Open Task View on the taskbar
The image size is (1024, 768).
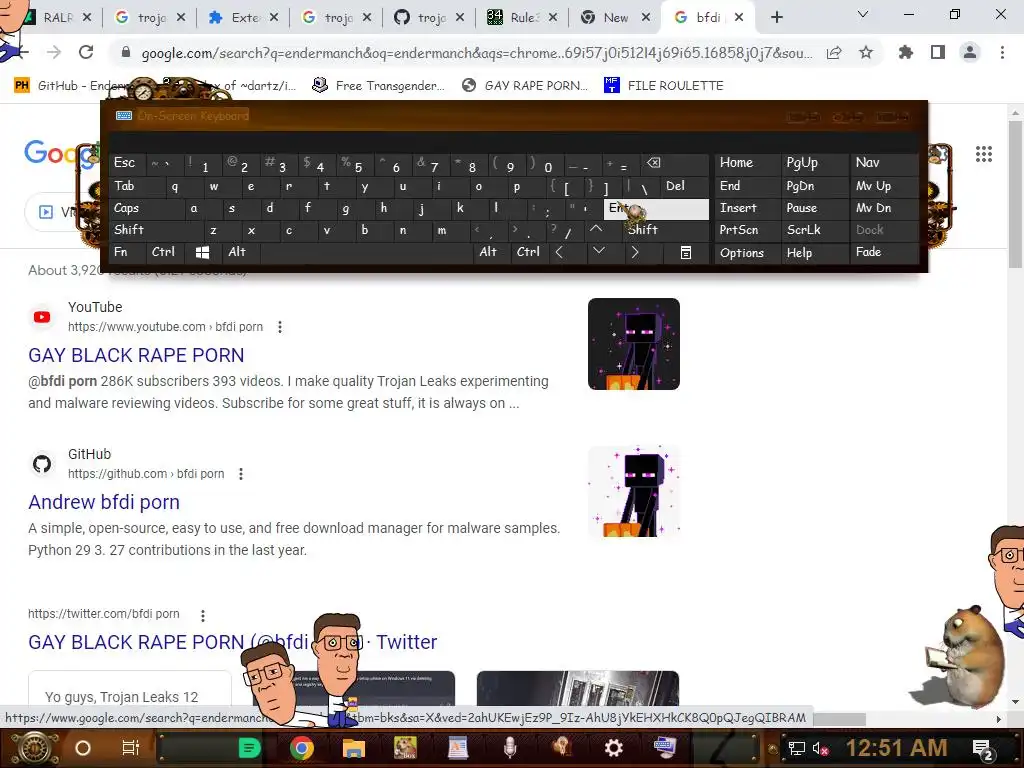[x=131, y=748]
